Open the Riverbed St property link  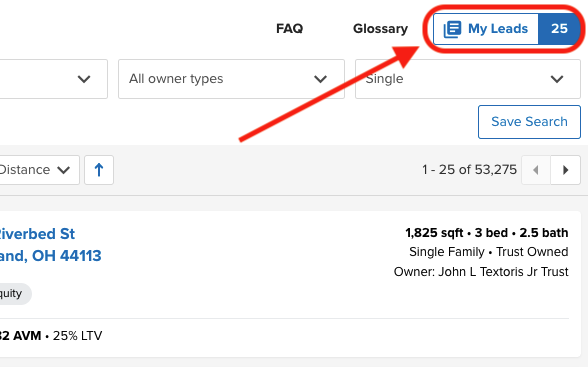coord(37,234)
